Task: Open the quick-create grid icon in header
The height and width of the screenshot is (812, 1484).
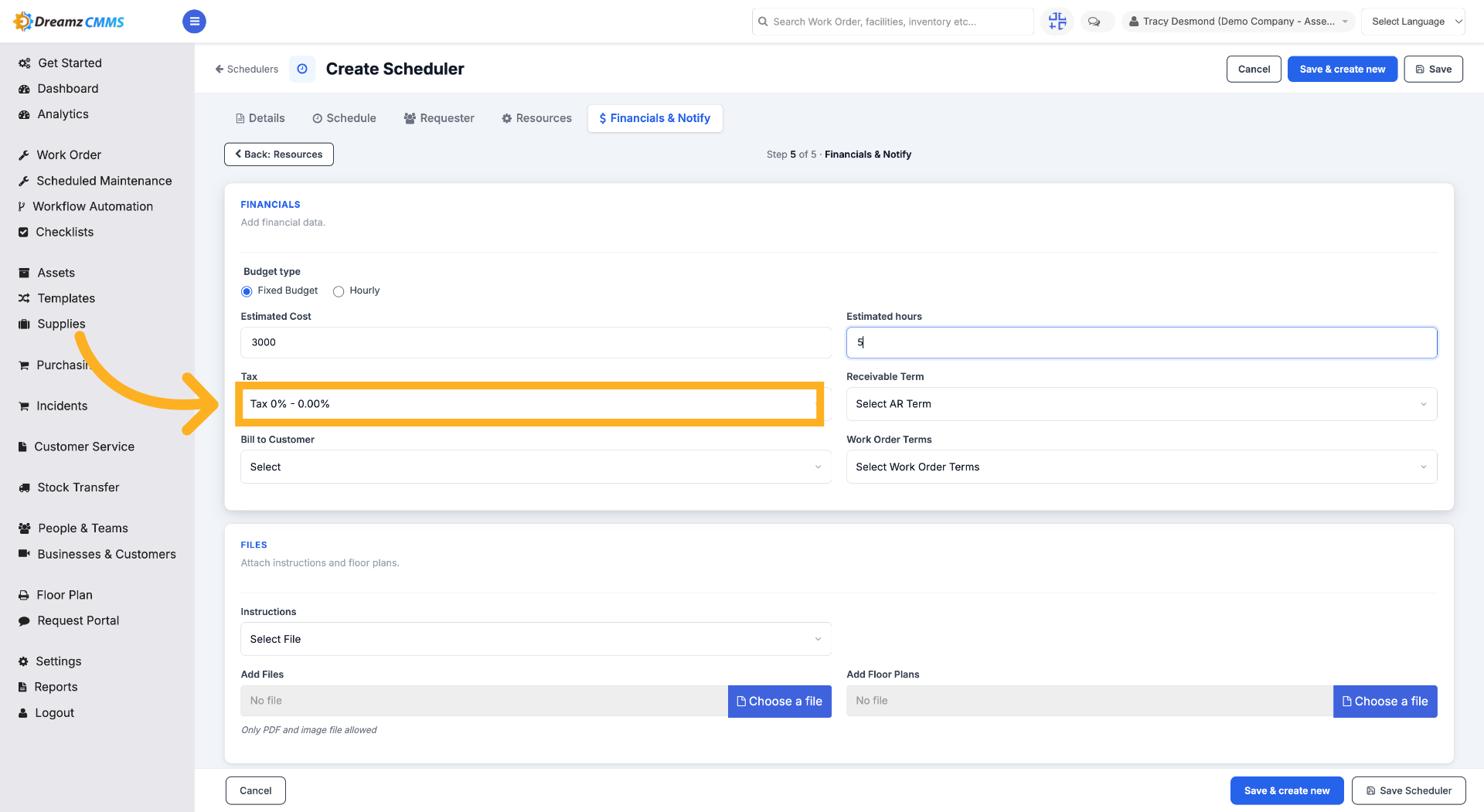Action: (x=1057, y=22)
